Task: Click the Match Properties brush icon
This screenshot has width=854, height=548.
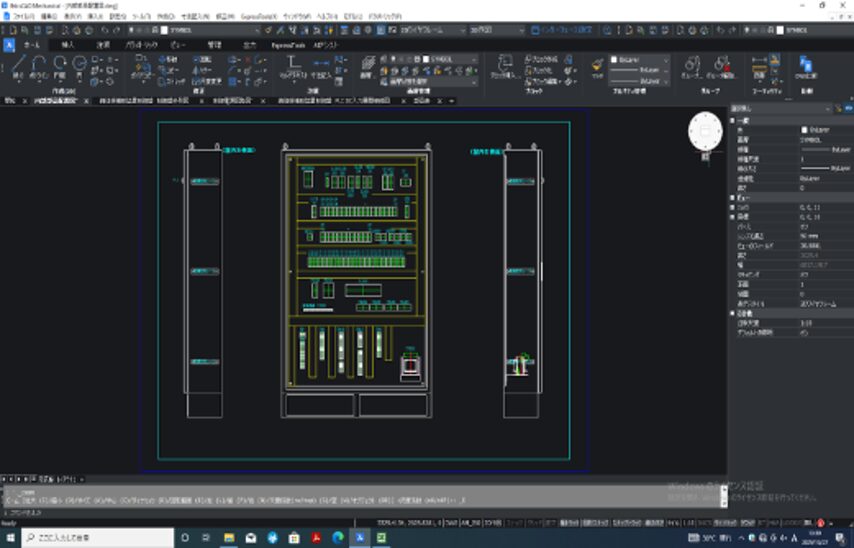Action: coord(597,65)
